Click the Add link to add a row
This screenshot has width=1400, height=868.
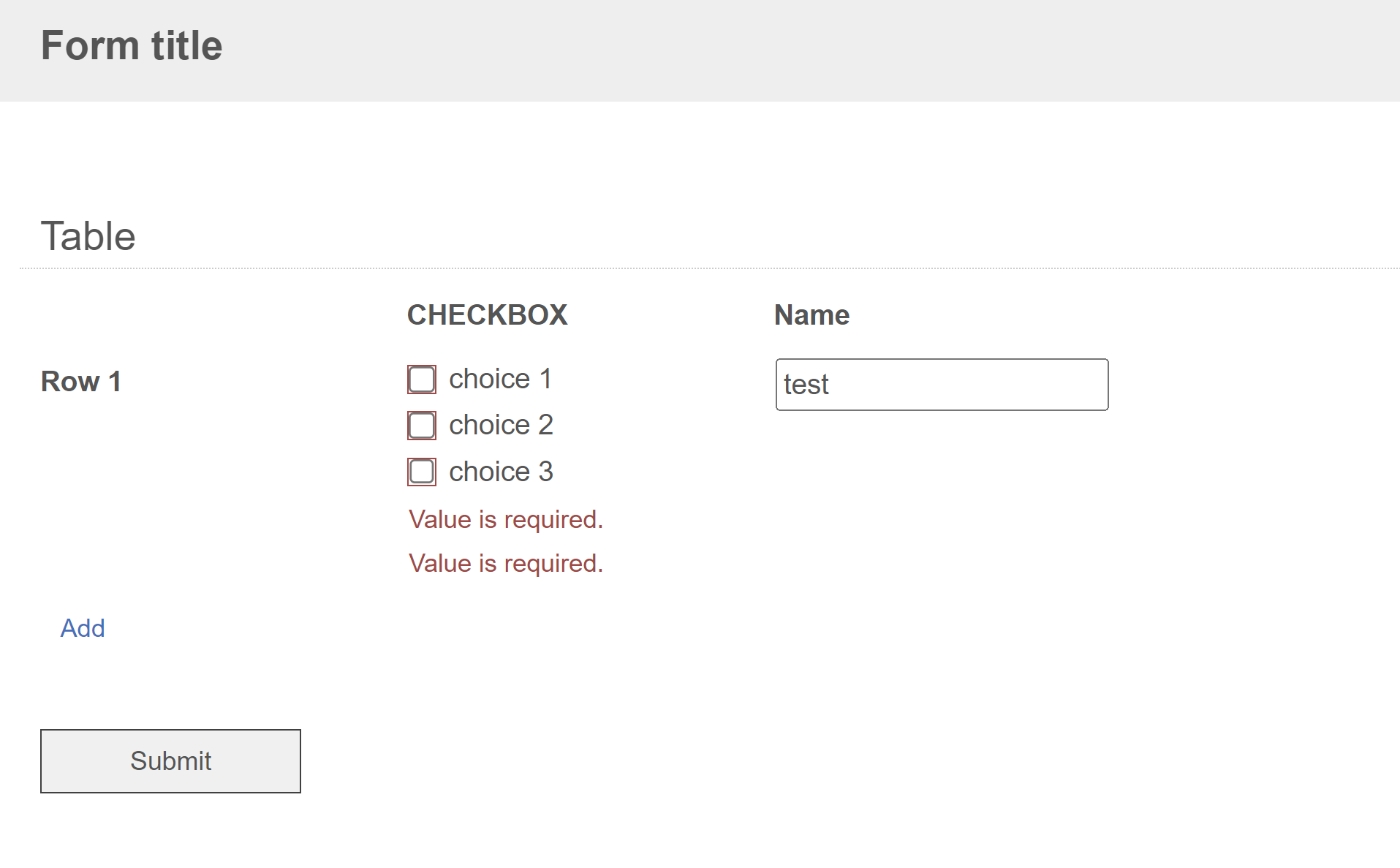tap(83, 628)
